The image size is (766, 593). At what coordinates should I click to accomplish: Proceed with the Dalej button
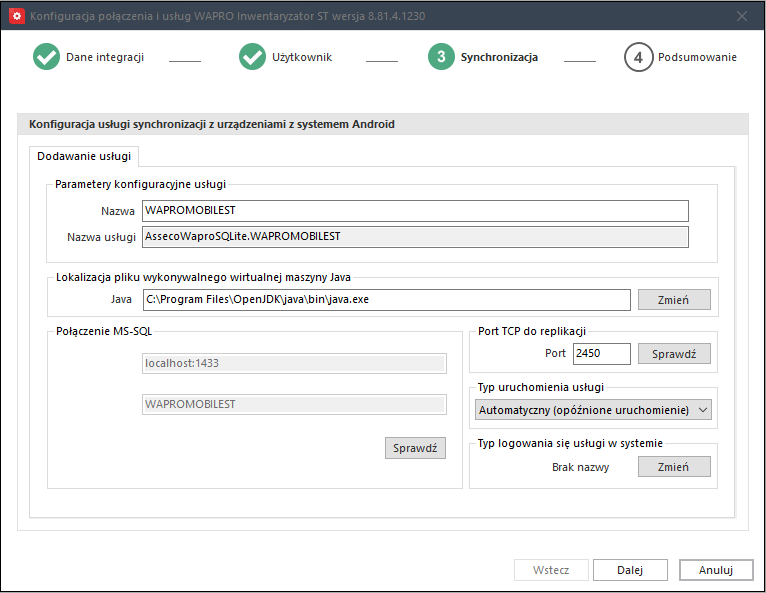(x=630, y=570)
